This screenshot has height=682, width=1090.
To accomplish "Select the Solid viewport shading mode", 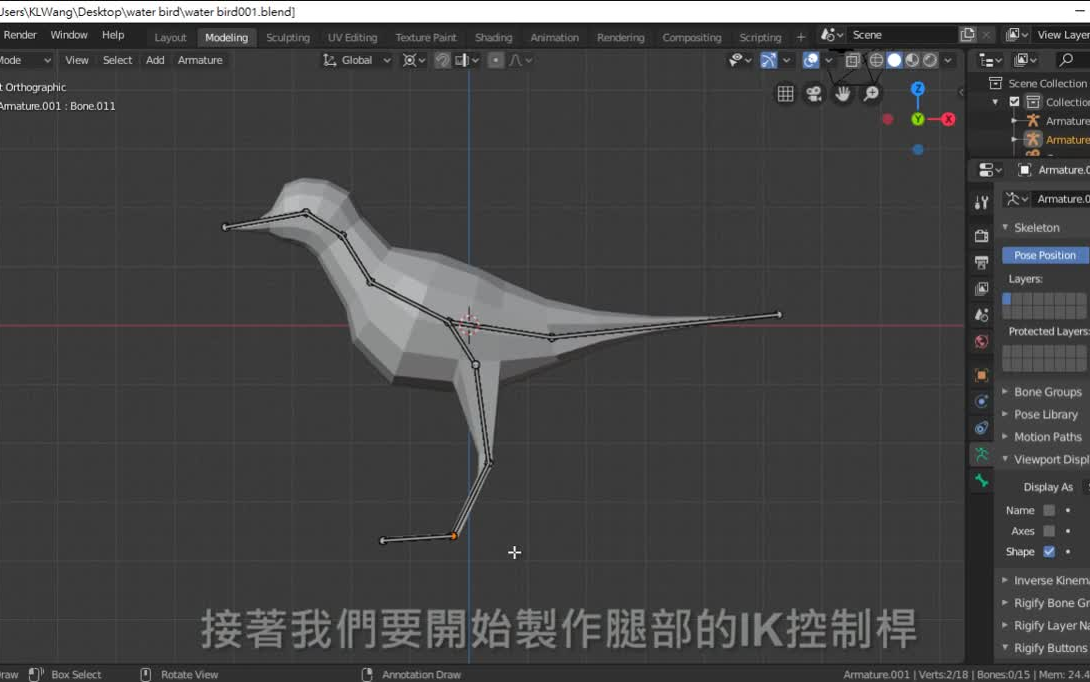I will point(893,59).
